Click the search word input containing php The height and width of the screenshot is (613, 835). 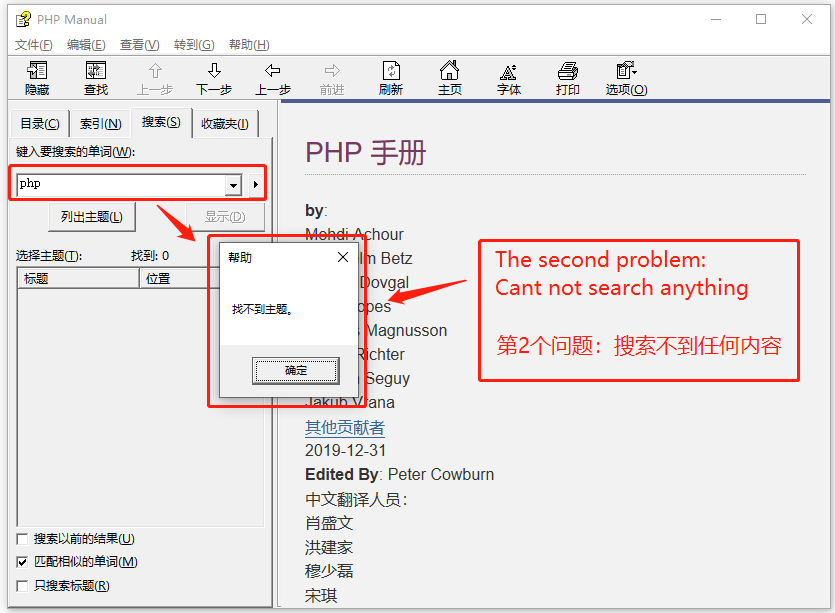coord(121,184)
